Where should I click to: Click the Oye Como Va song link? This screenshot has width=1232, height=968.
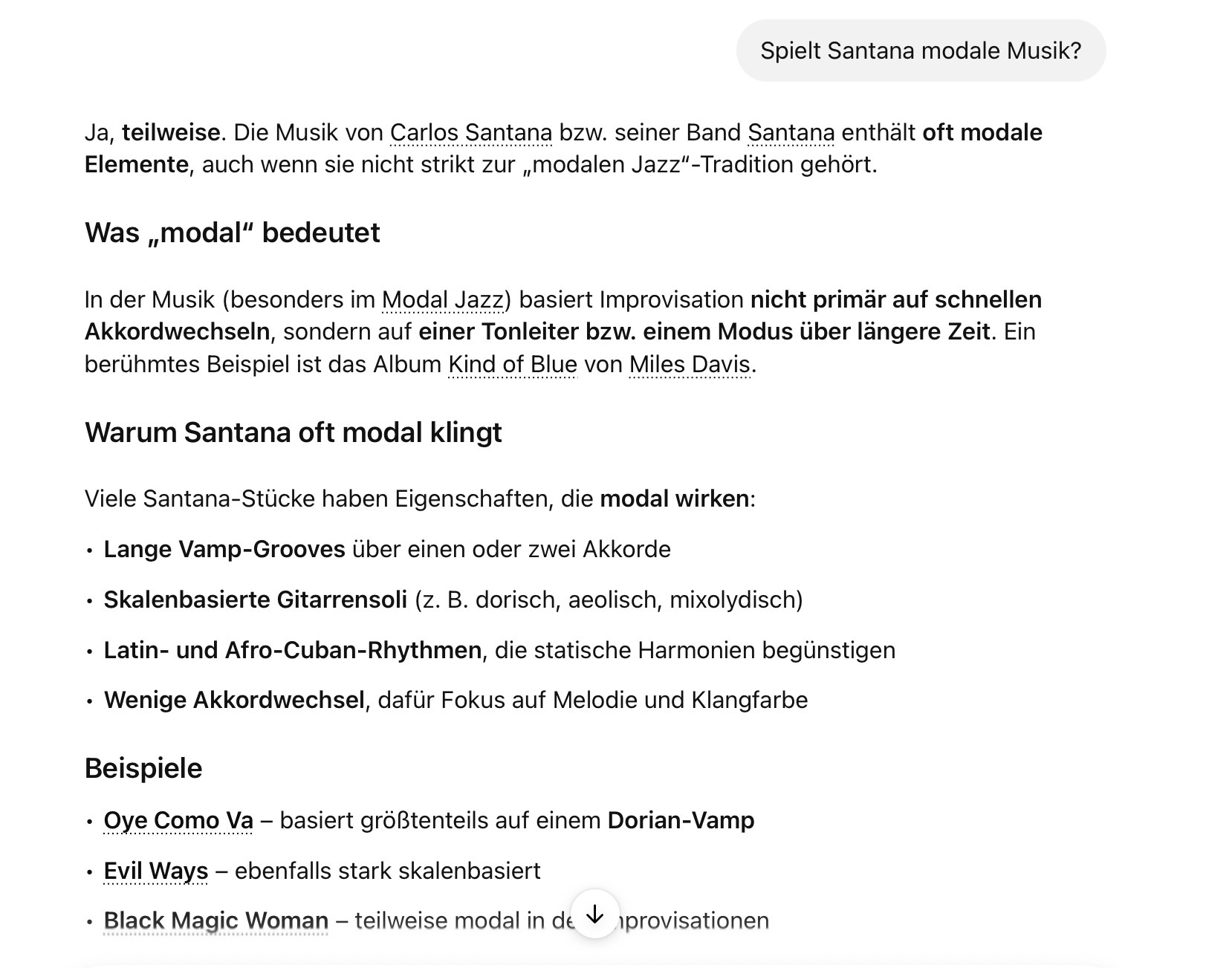pos(178,821)
